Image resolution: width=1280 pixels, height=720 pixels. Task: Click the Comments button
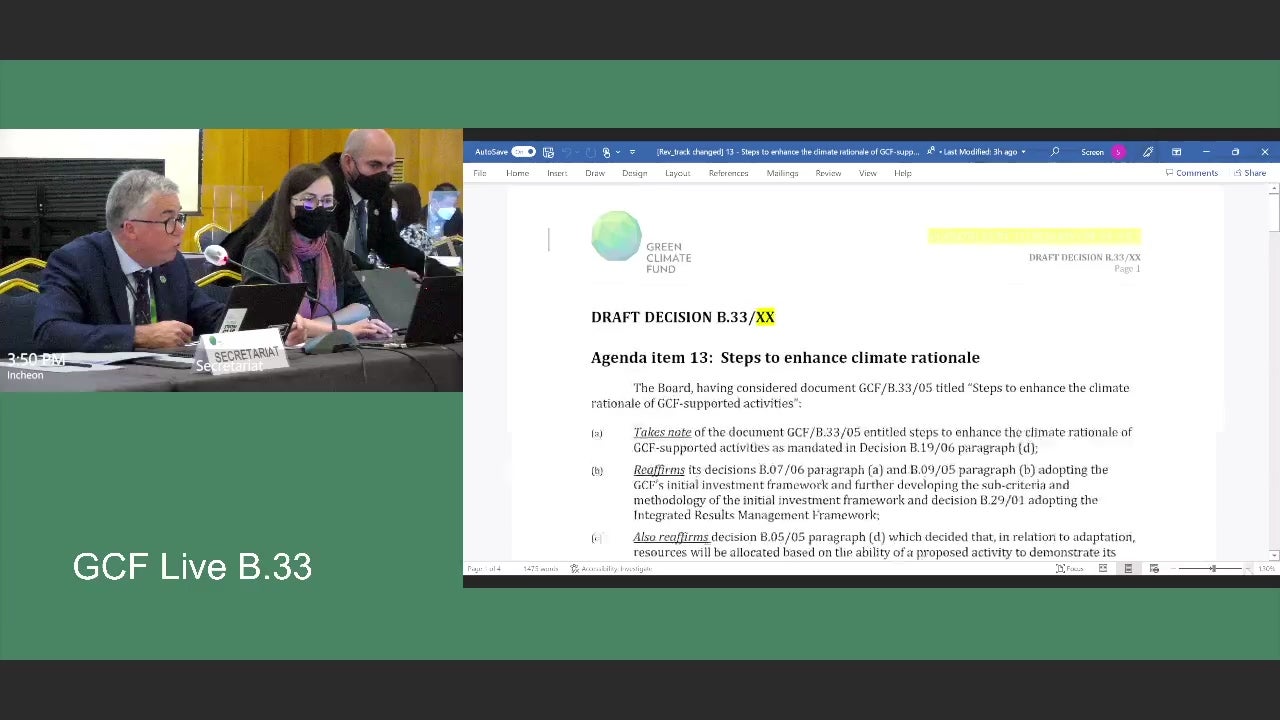click(1191, 173)
